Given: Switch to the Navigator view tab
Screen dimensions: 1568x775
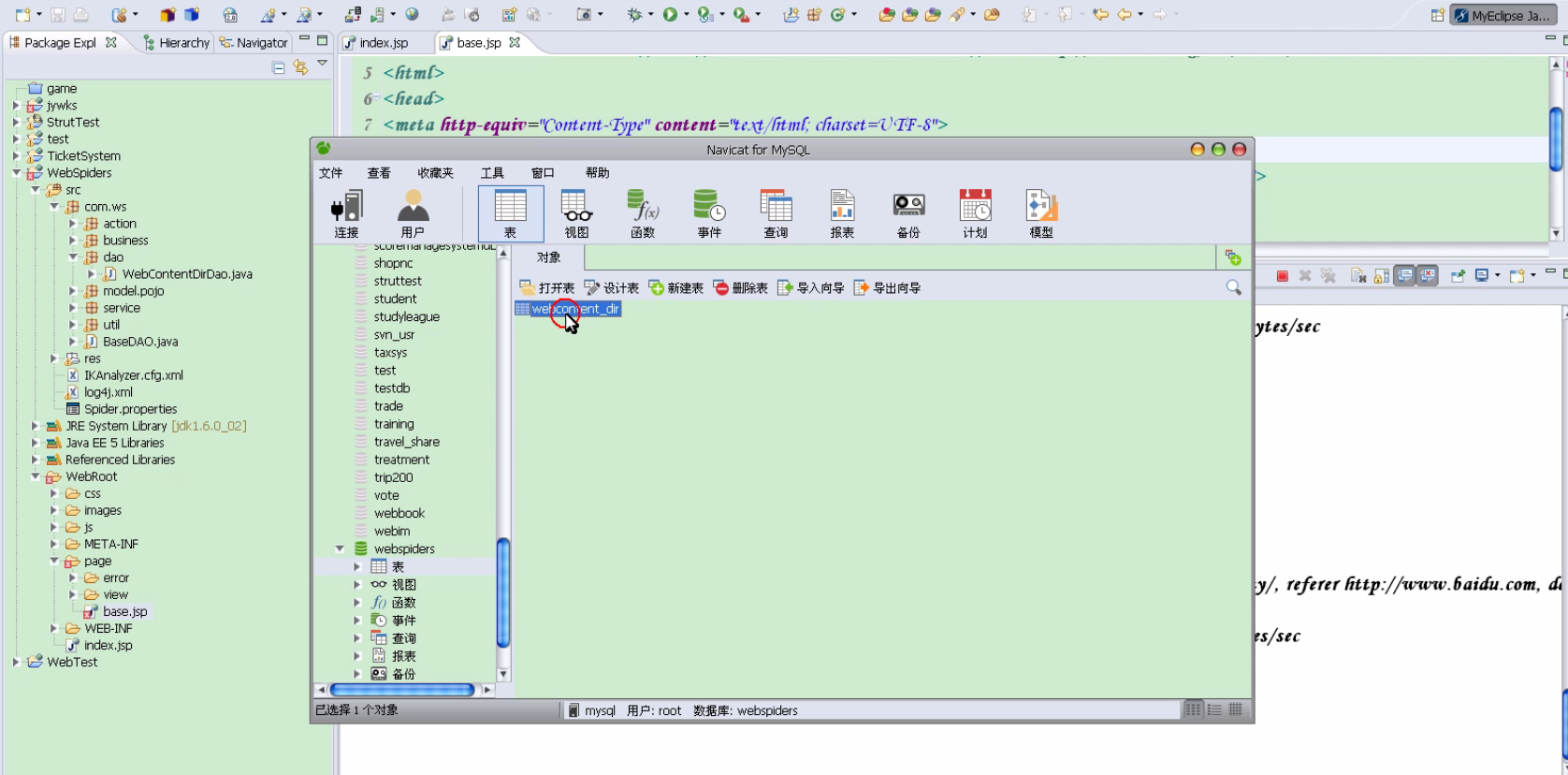Looking at the screenshot, I should (254, 43).
